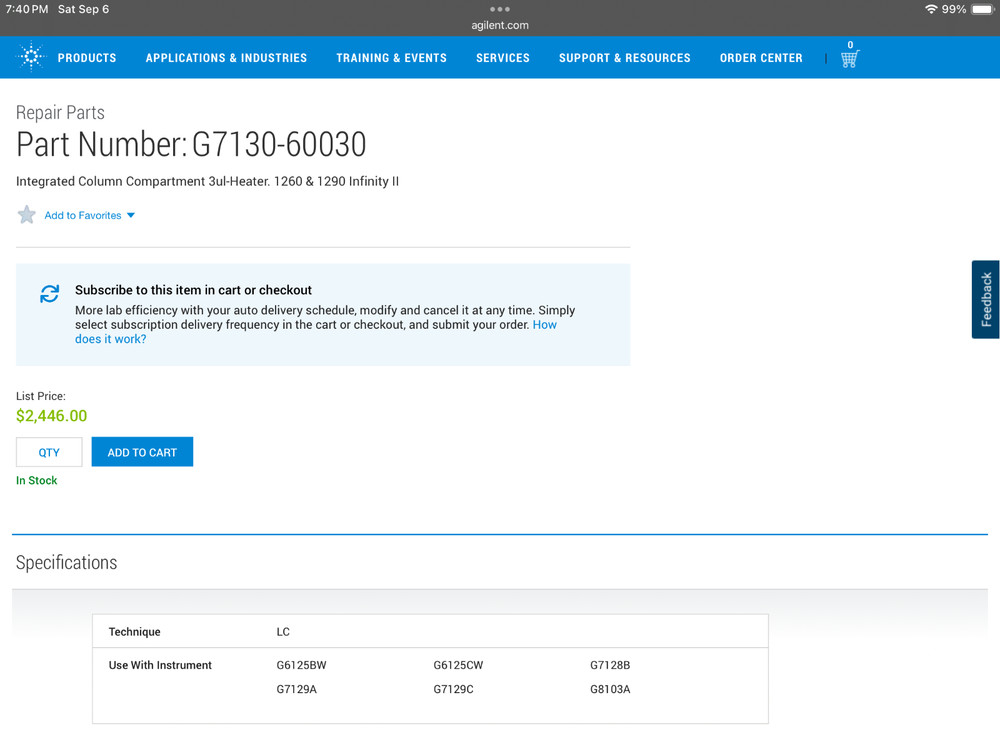The width and height of the screenshot is (1000, 750).
Task: Click the Feedback side tab
Action: coord(985,299)
